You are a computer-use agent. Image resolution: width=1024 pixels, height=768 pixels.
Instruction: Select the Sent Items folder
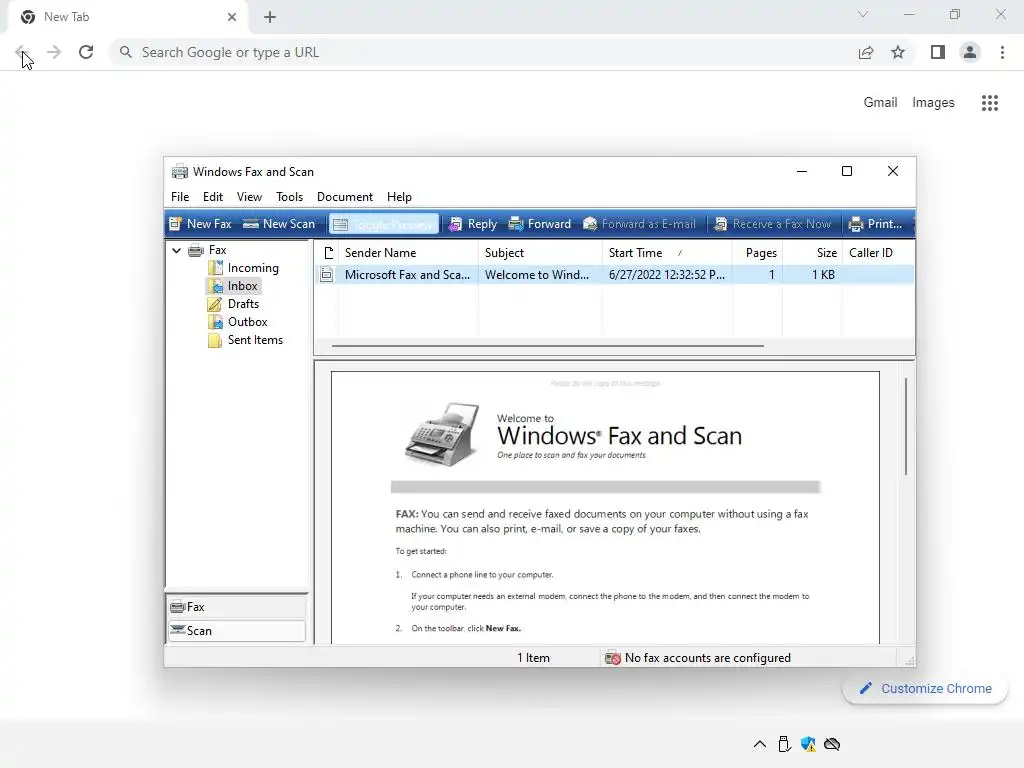[245, 340]
